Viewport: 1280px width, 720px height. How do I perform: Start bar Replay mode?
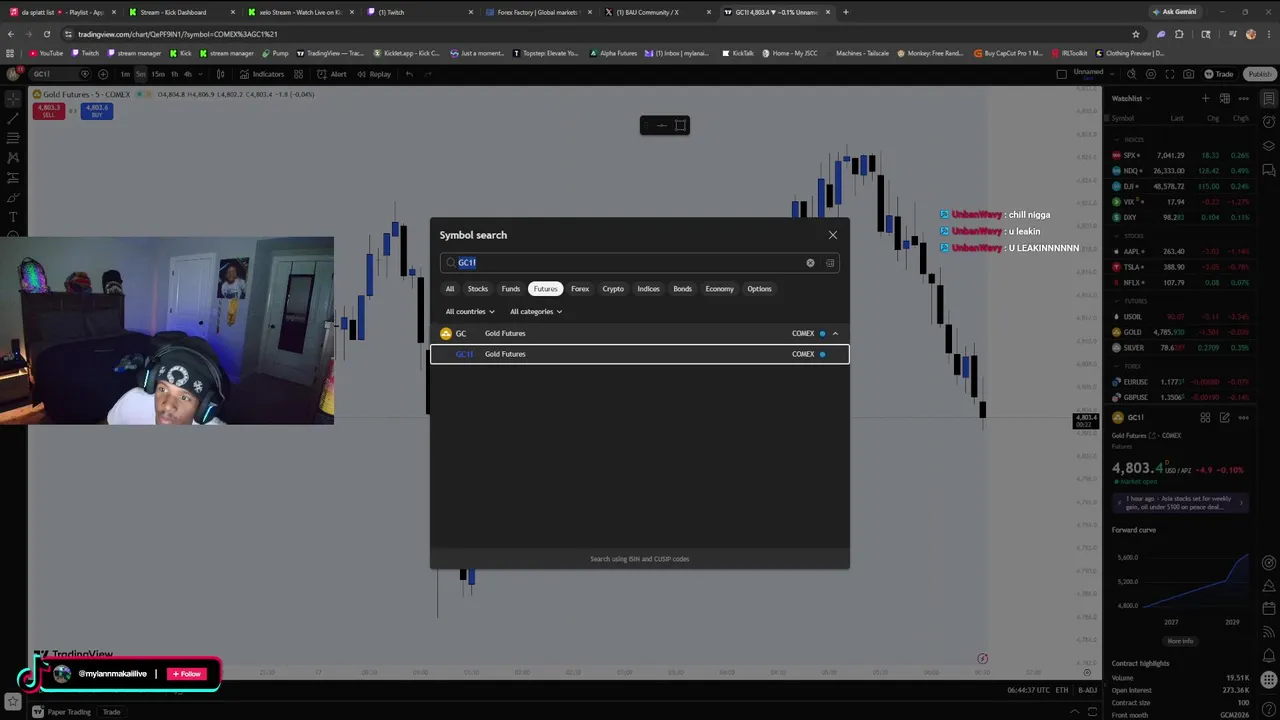(x=374, y=74)
